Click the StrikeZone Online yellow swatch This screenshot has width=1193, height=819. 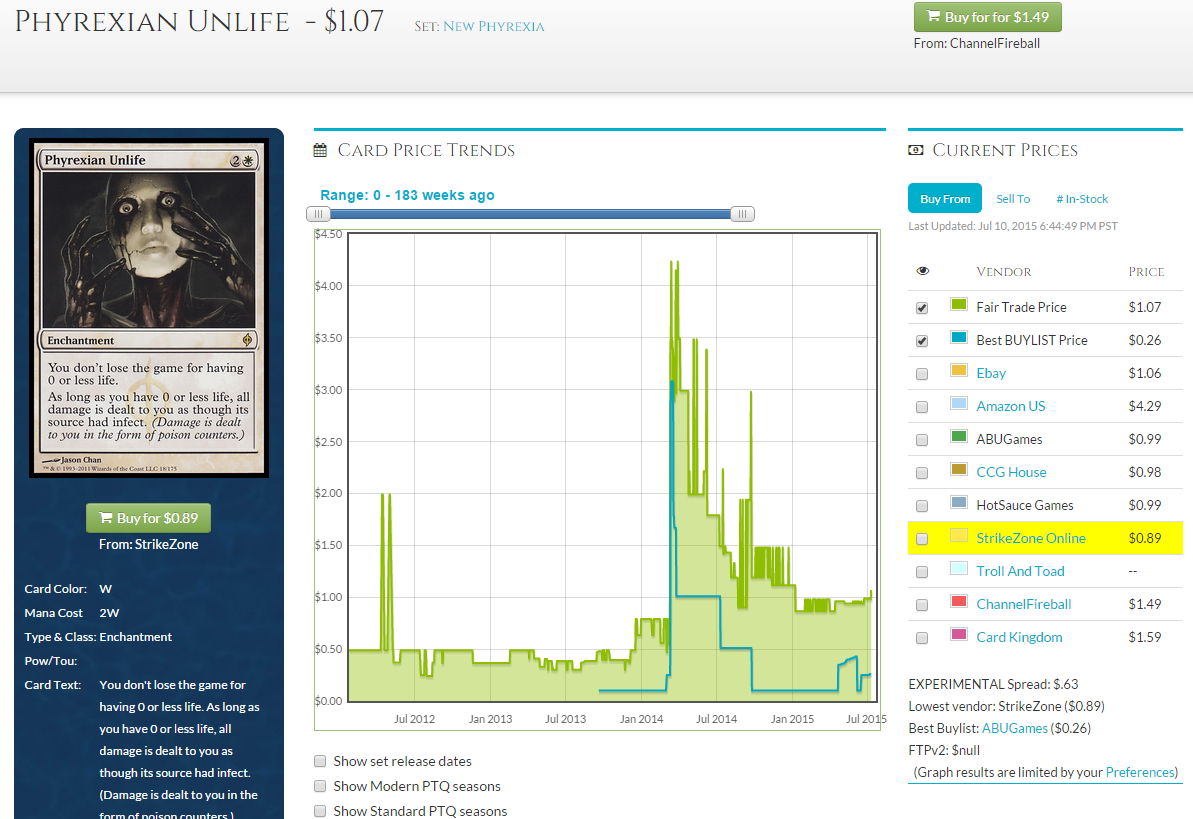[x=959, y=535]
